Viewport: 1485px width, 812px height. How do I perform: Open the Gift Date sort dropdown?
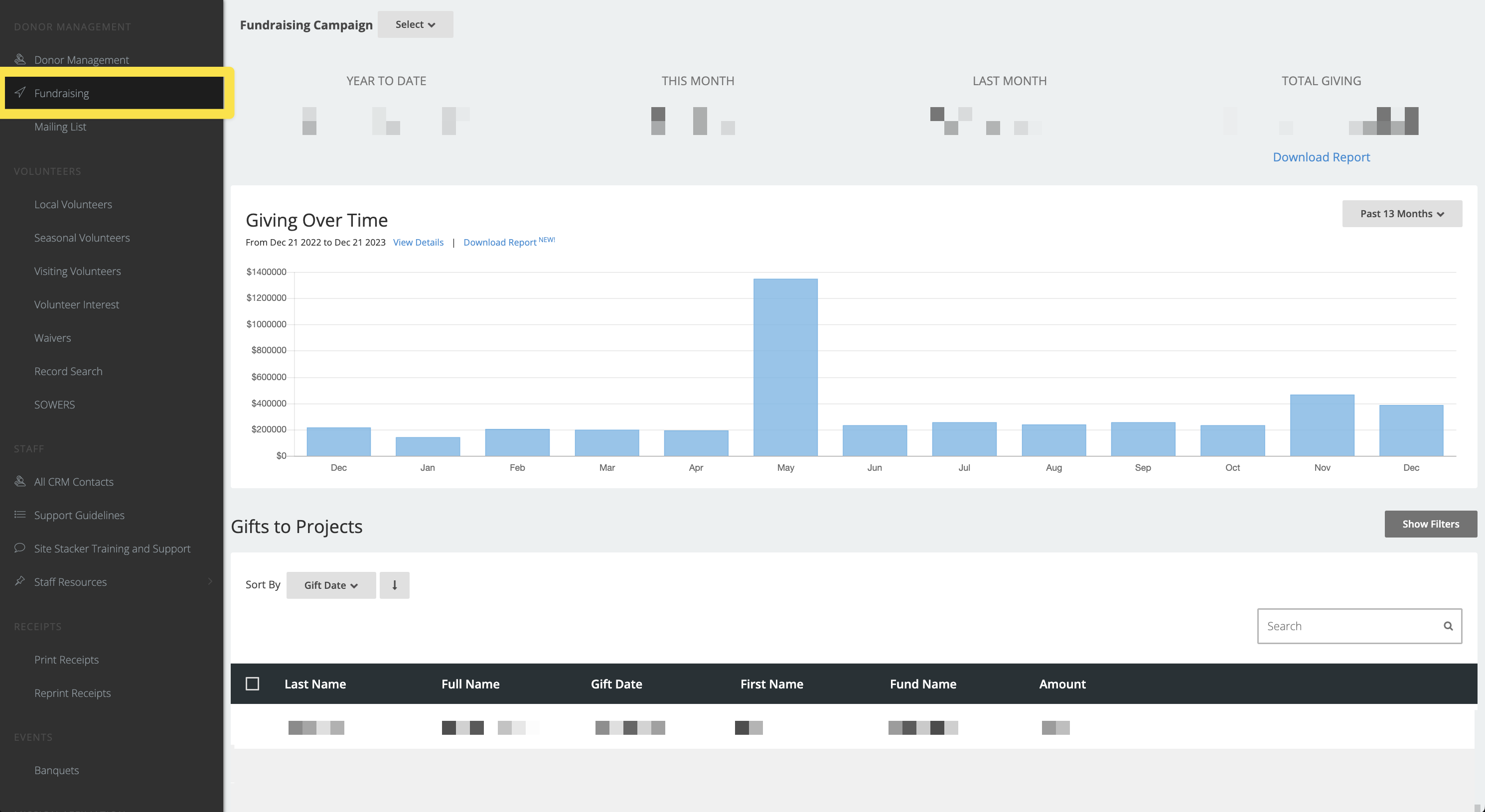pyautogui.click(x=331, y=585)
